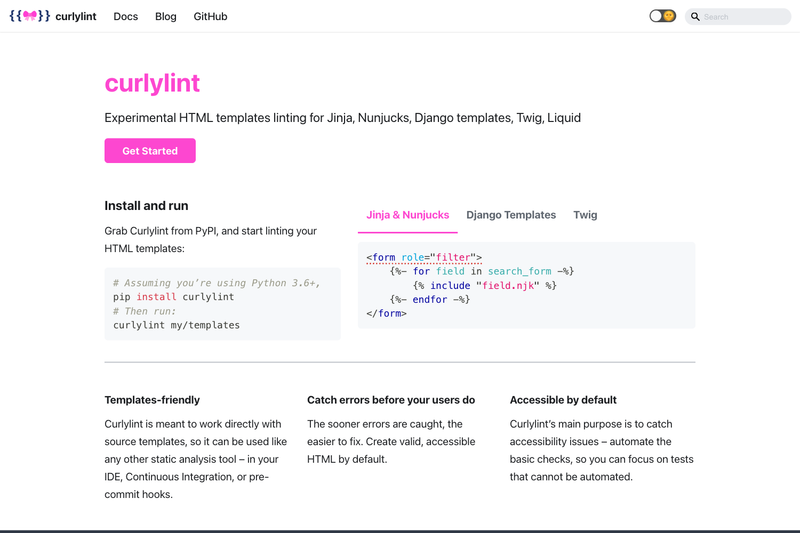This screenshot has height=533, width=800.
Task: Select the Jinja & Nunjucks tab
Action: tap(408, 215)
